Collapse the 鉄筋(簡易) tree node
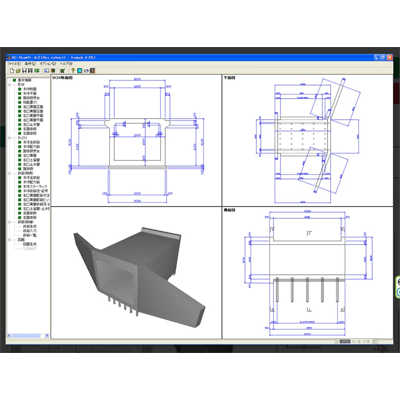 point(9,173)
